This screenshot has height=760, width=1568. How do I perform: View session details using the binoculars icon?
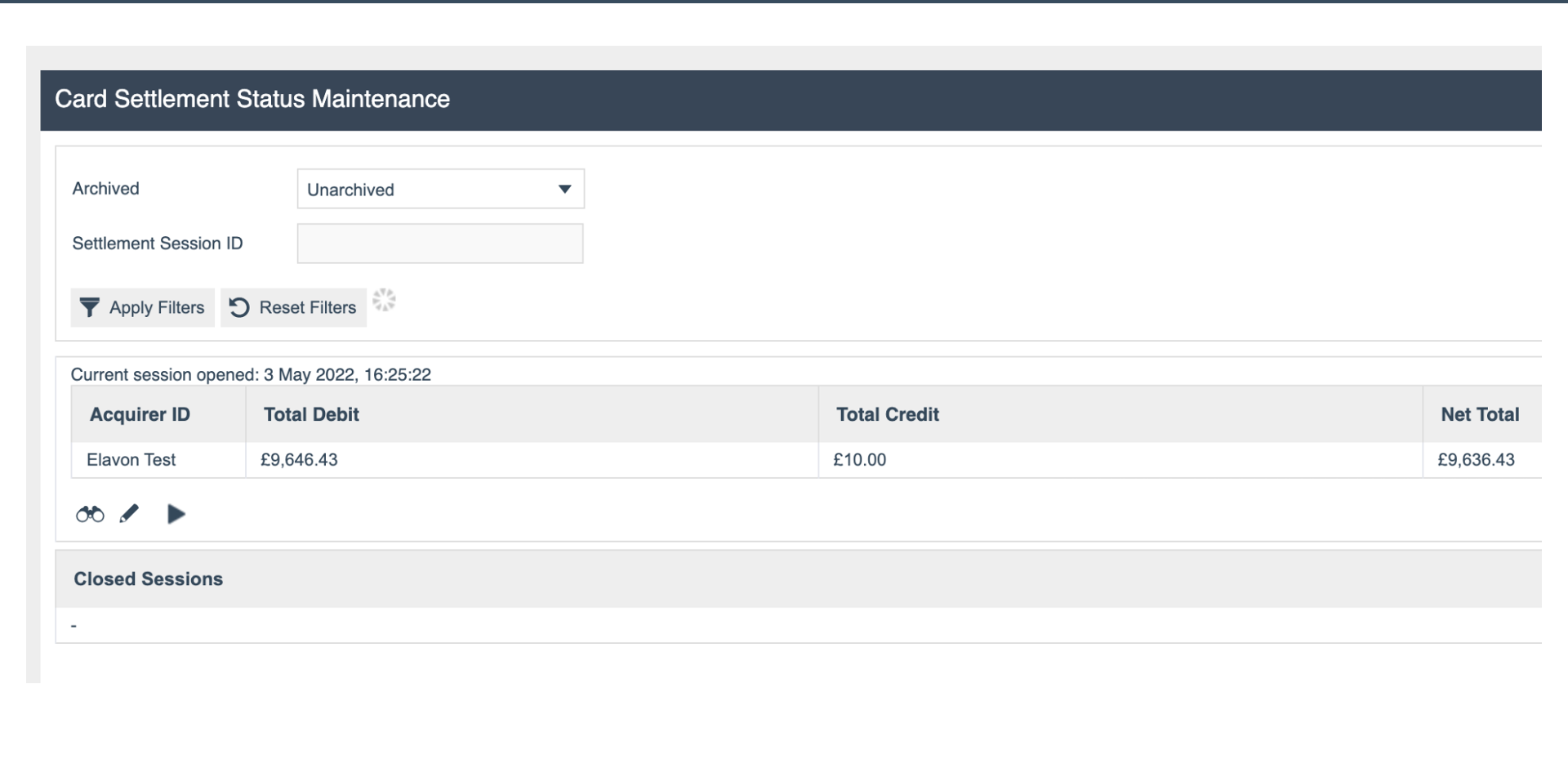pyautogui.click(x=90, y=514)
